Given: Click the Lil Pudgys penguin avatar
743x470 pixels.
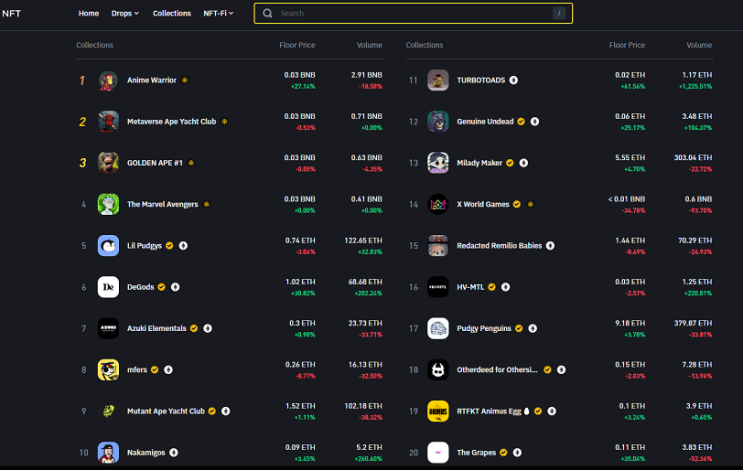Looking at the screenshot, I should pyautogui.click(x=108, y=245).
